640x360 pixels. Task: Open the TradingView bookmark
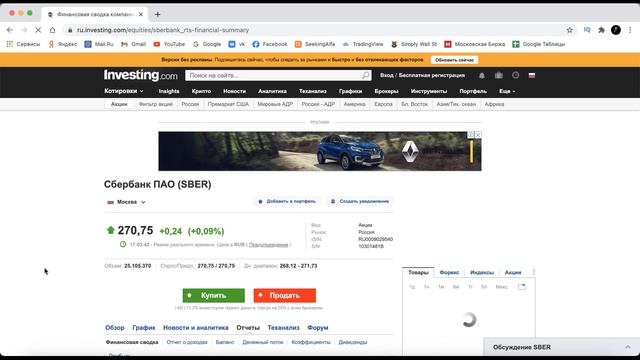tap(363, 44)
